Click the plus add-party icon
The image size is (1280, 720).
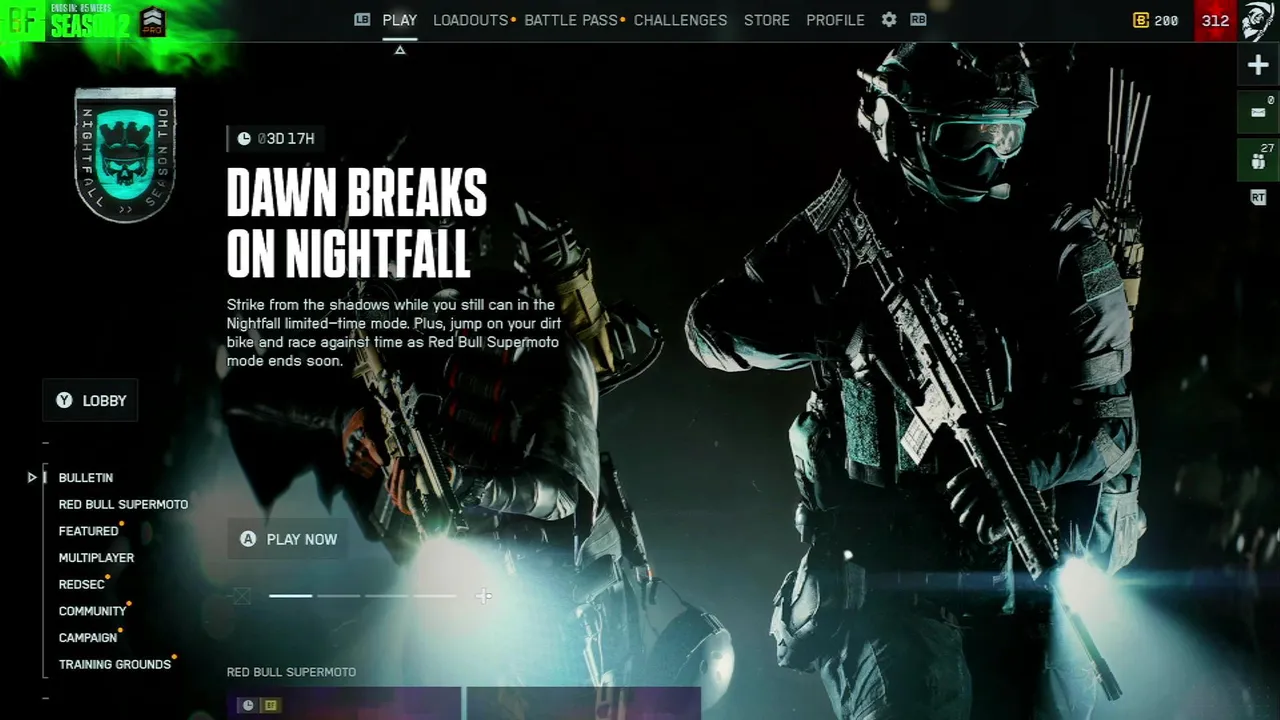[x=1258, y=65]
